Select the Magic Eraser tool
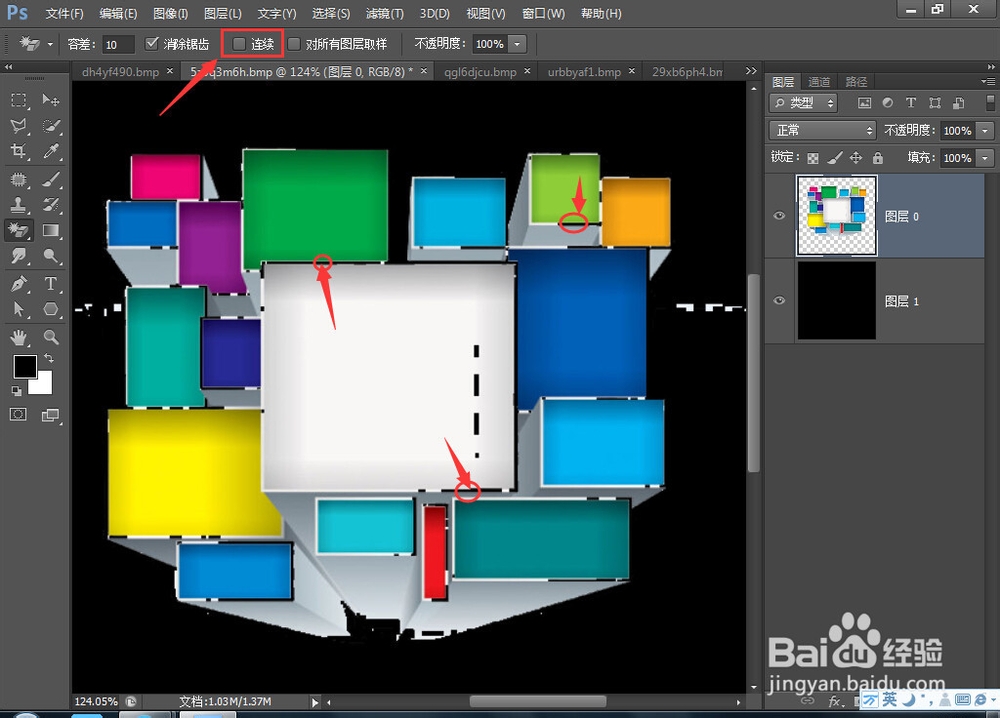The height and width of the screenshot is (718, 1000). click(x=18, y=230)
